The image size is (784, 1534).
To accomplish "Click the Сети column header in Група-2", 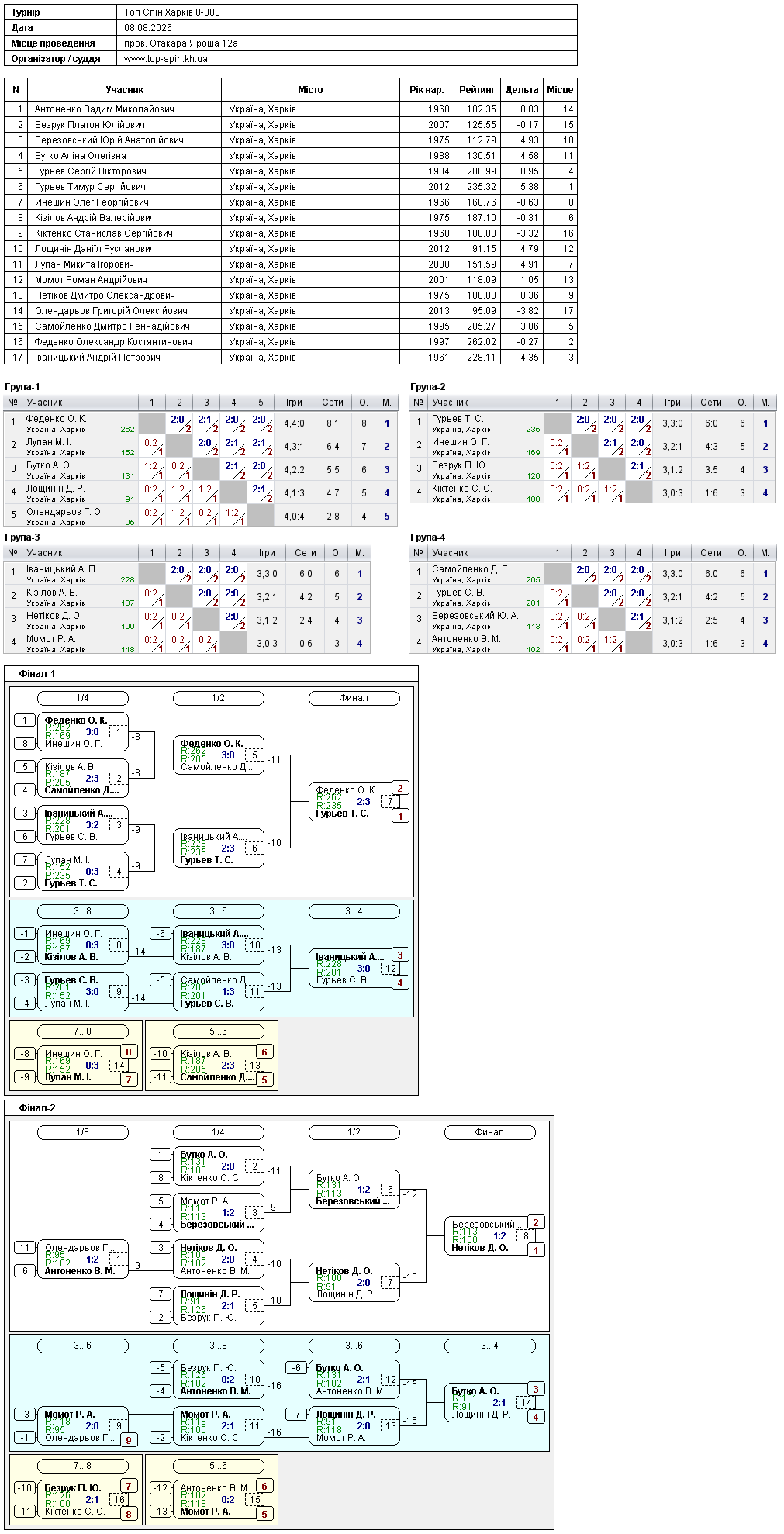I will pos(711,403).
